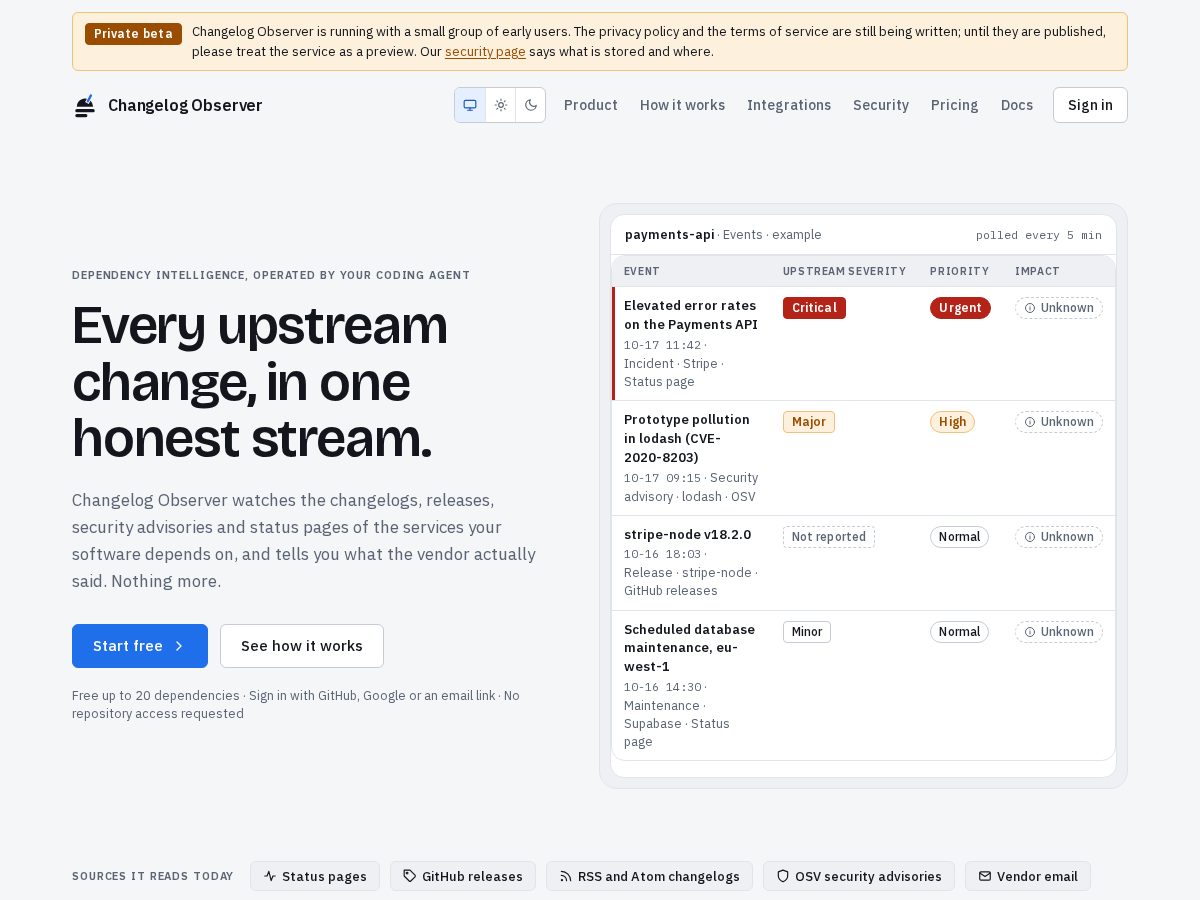The width and height of the screenshot is (1200, 900).
Task: Switch to dark theme moon icon
Action: click(x=531, y=105)
